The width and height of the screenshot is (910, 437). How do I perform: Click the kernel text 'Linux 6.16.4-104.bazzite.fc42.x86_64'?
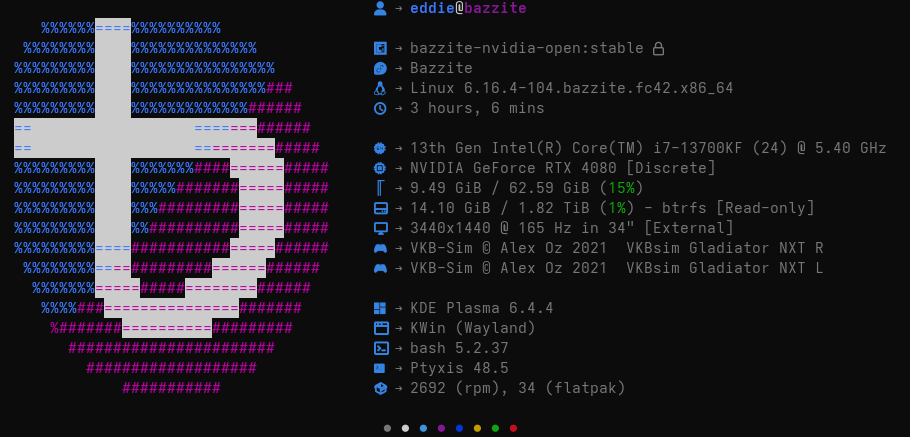(572, 88)
